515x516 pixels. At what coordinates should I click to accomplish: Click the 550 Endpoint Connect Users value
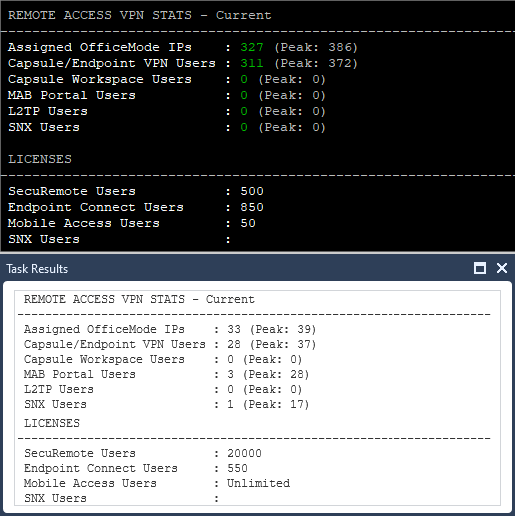click(237, 468)
